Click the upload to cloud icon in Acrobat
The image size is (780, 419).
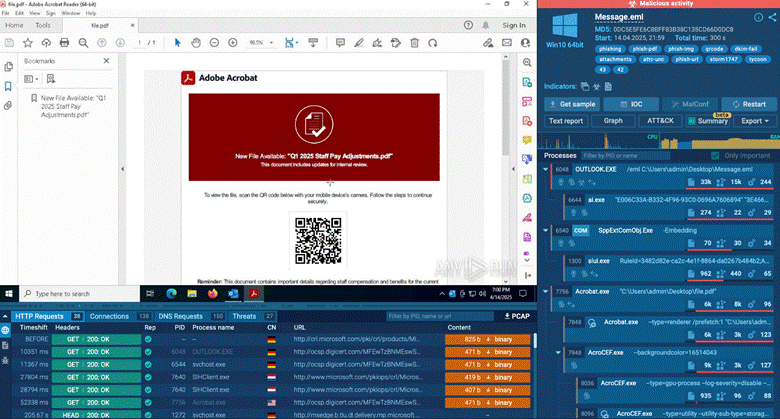coord(46,43)
